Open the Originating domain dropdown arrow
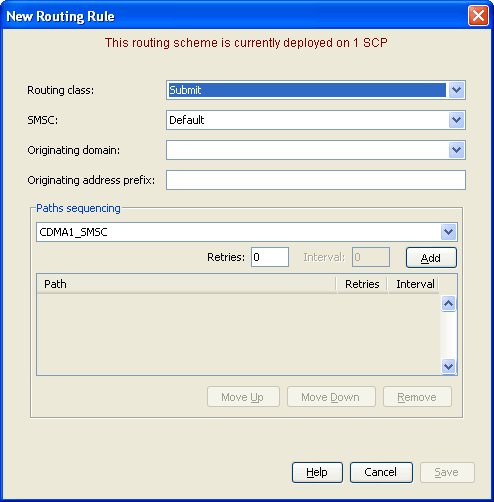494x502 pixels. pyautogui.click(x=456, y=150)
